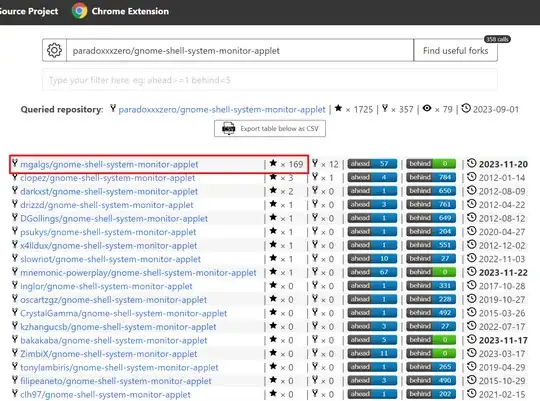The image size is (540, 401).
Task: Open x4lldux fork link
Action: pyautogui.click(x=108, y=246)
